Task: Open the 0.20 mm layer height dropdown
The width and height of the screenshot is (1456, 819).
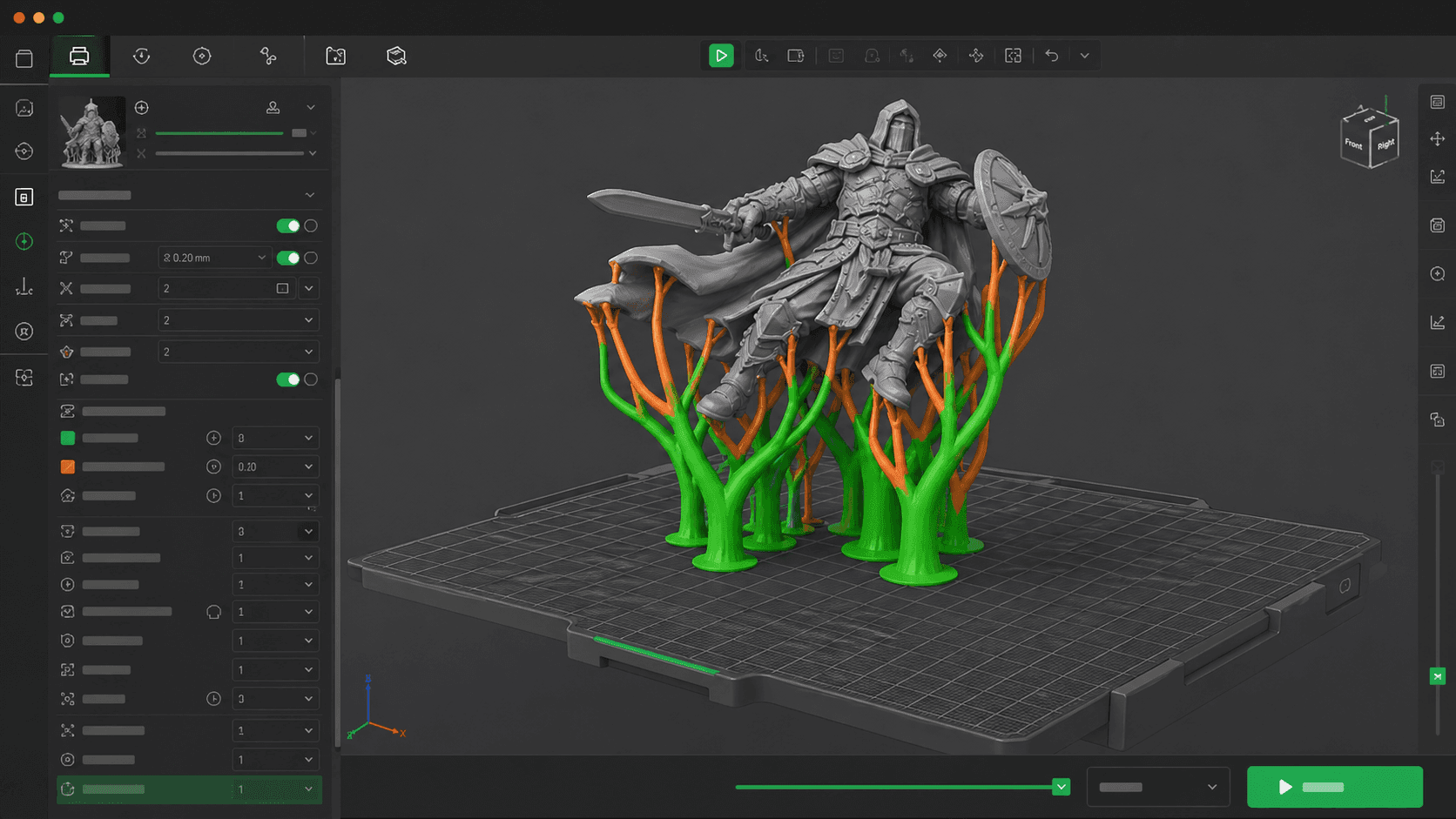Action: (x=213, y=257)
